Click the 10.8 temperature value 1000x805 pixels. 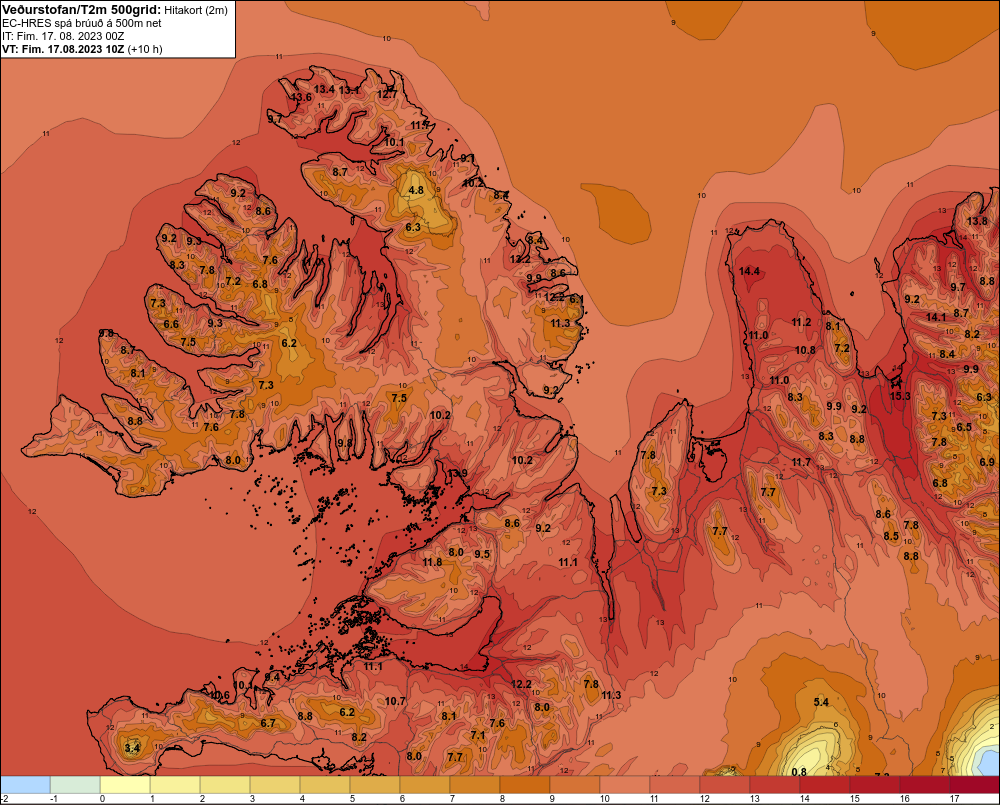pos(805,350)
